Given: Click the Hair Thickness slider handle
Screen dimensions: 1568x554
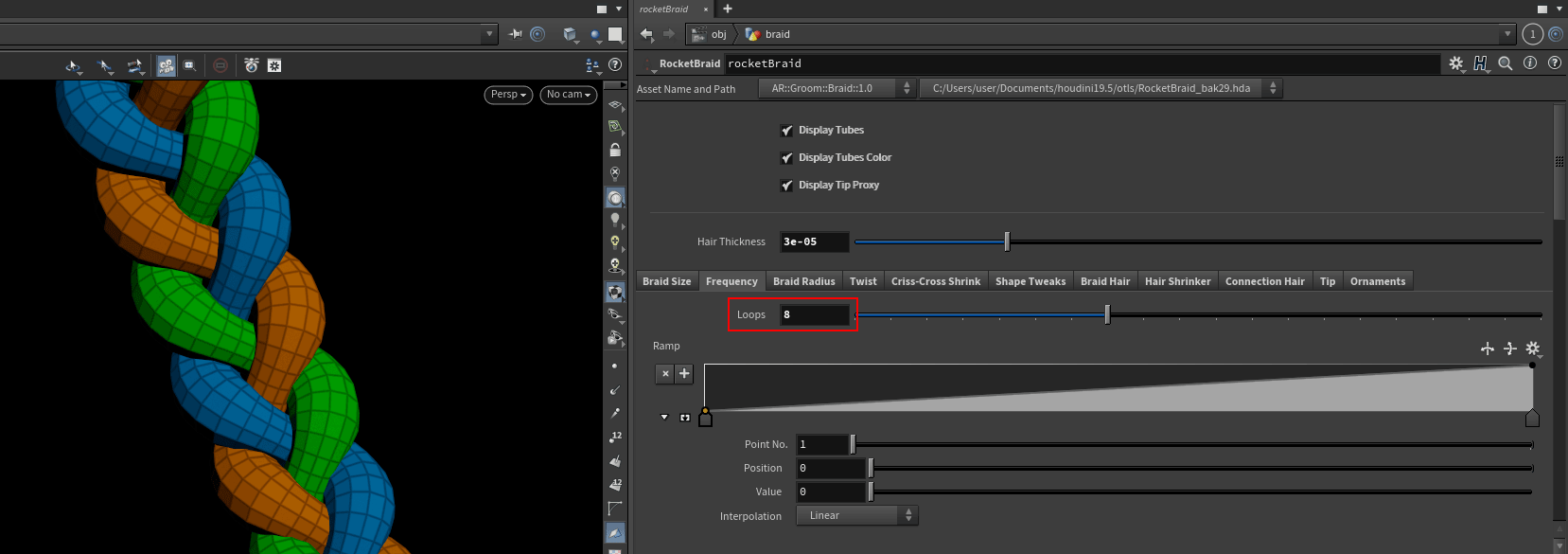Looking at the screenshot, I should click(x=1007, y=241).
